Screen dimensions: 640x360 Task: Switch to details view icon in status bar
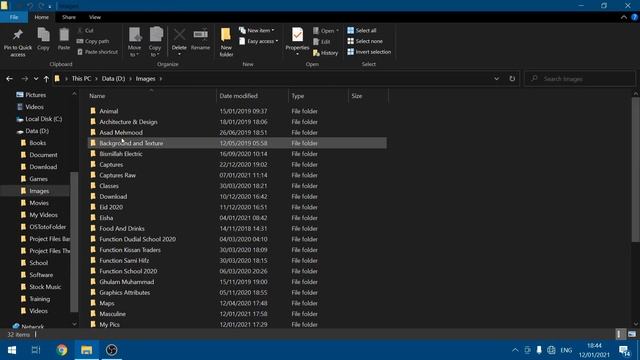tap(620, 334)
